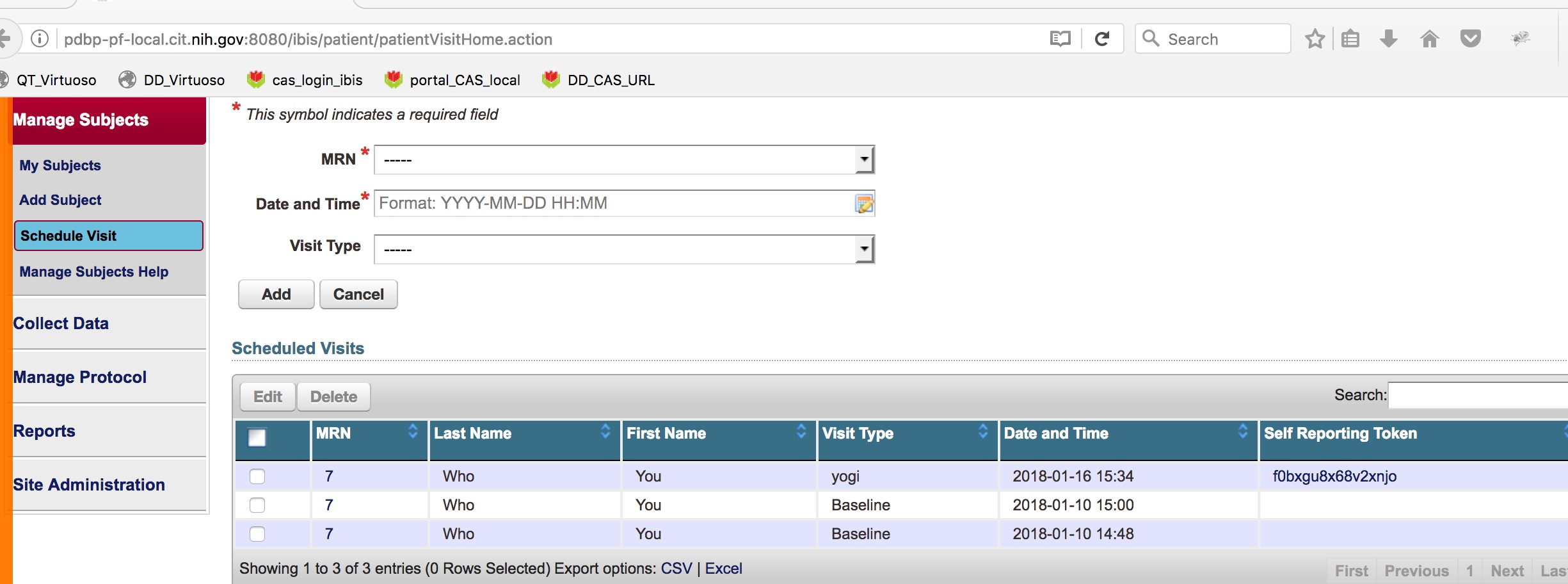Viewport: 1568px width, 584px height.
Task: Select page 1 in pagination
Action: (x=1470, y=571)
